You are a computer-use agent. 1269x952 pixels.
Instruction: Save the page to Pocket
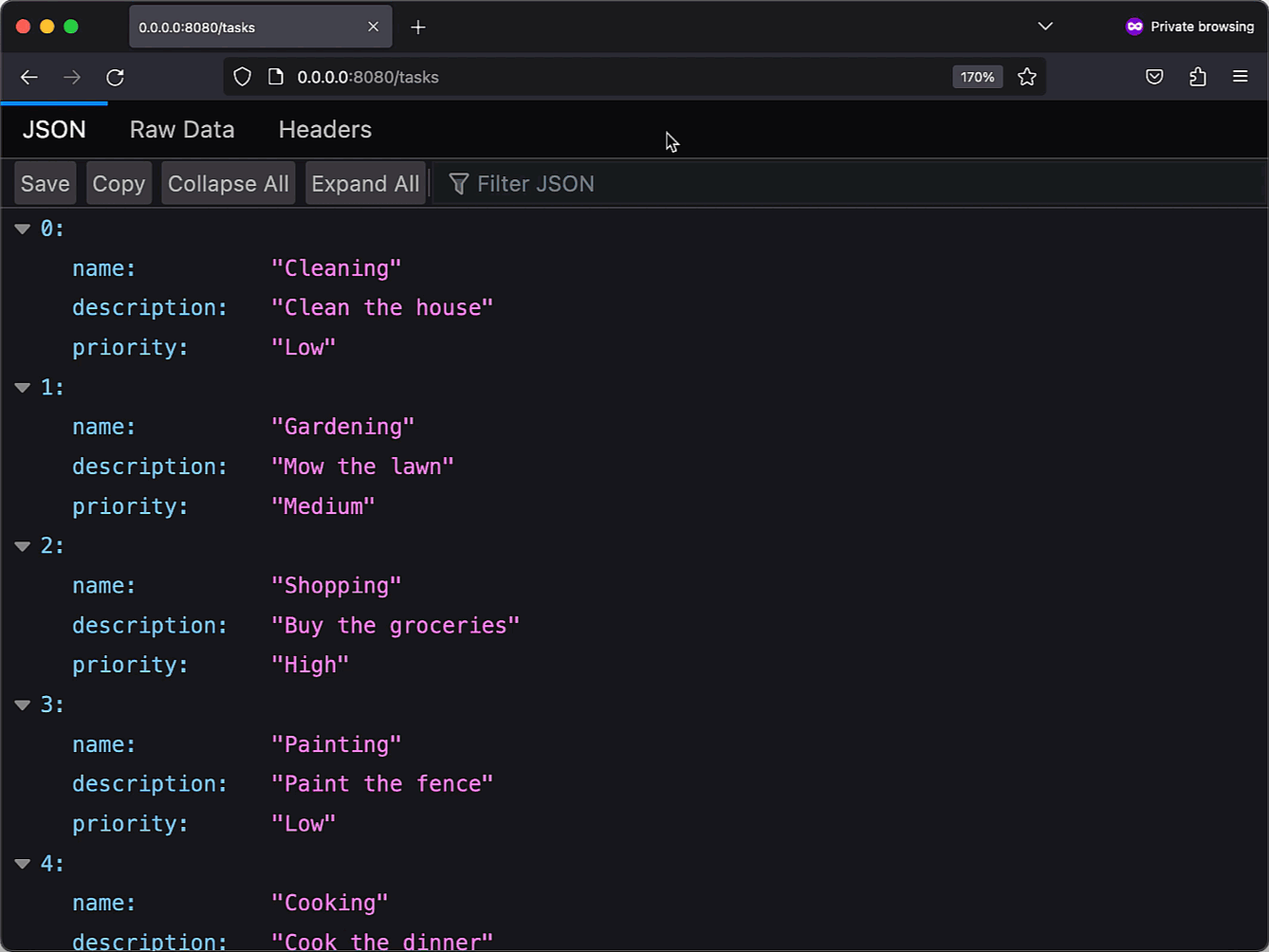pyautogui.click(x=1153, y=77)
